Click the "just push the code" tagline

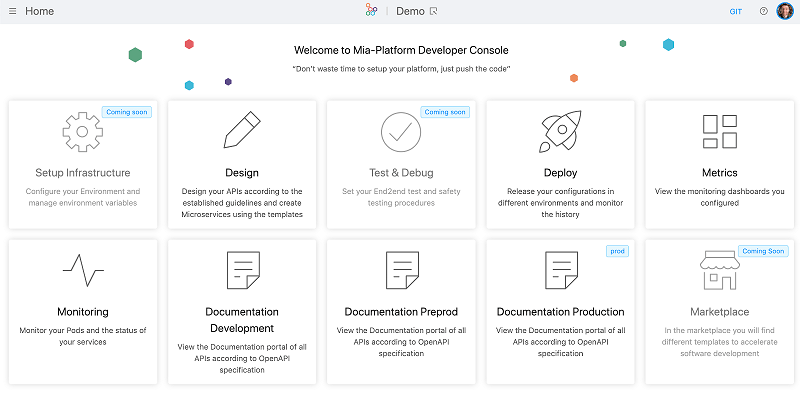coord(401,69)
